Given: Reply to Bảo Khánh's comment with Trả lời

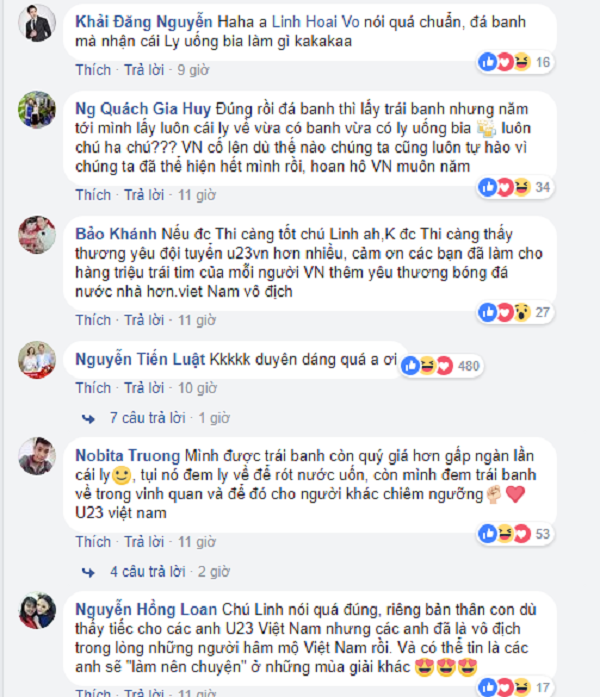Looking at the screenshot, I should [x=144, y=320].
